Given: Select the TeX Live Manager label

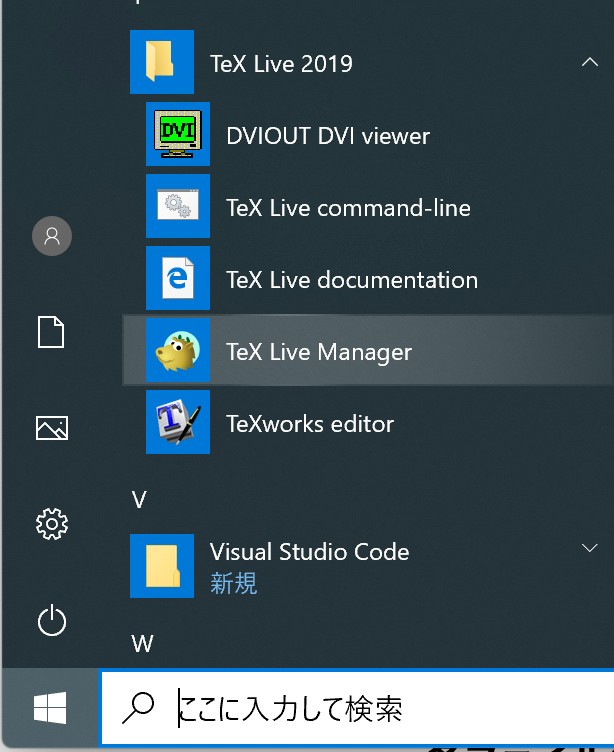Looking at the screenshot, I should pos(319,352).
